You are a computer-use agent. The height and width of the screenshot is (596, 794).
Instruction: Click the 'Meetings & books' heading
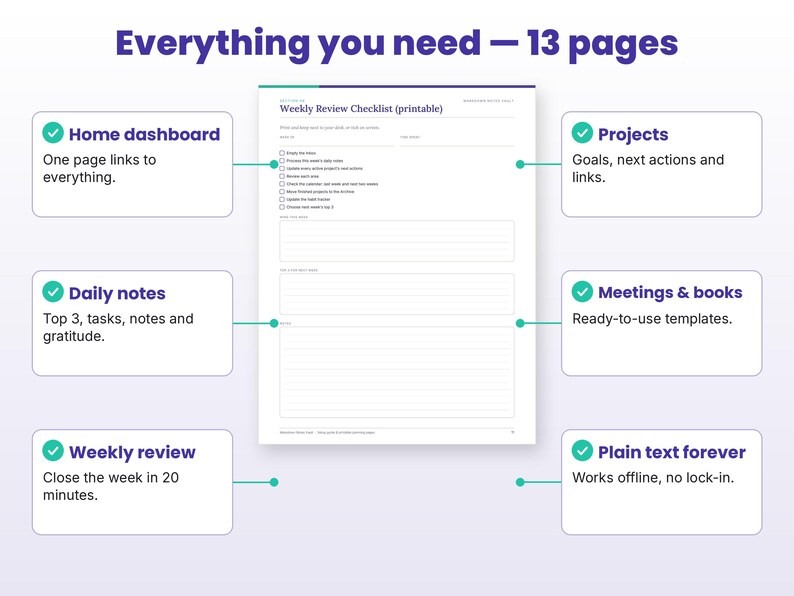(670, 292)
